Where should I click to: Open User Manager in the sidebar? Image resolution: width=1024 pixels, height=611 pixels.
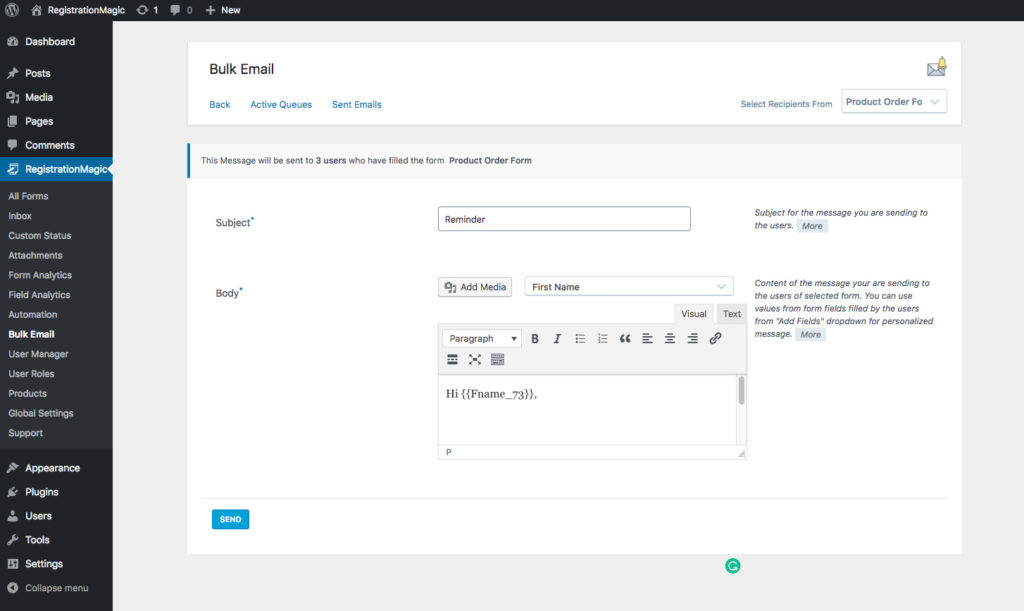[38, 354]
